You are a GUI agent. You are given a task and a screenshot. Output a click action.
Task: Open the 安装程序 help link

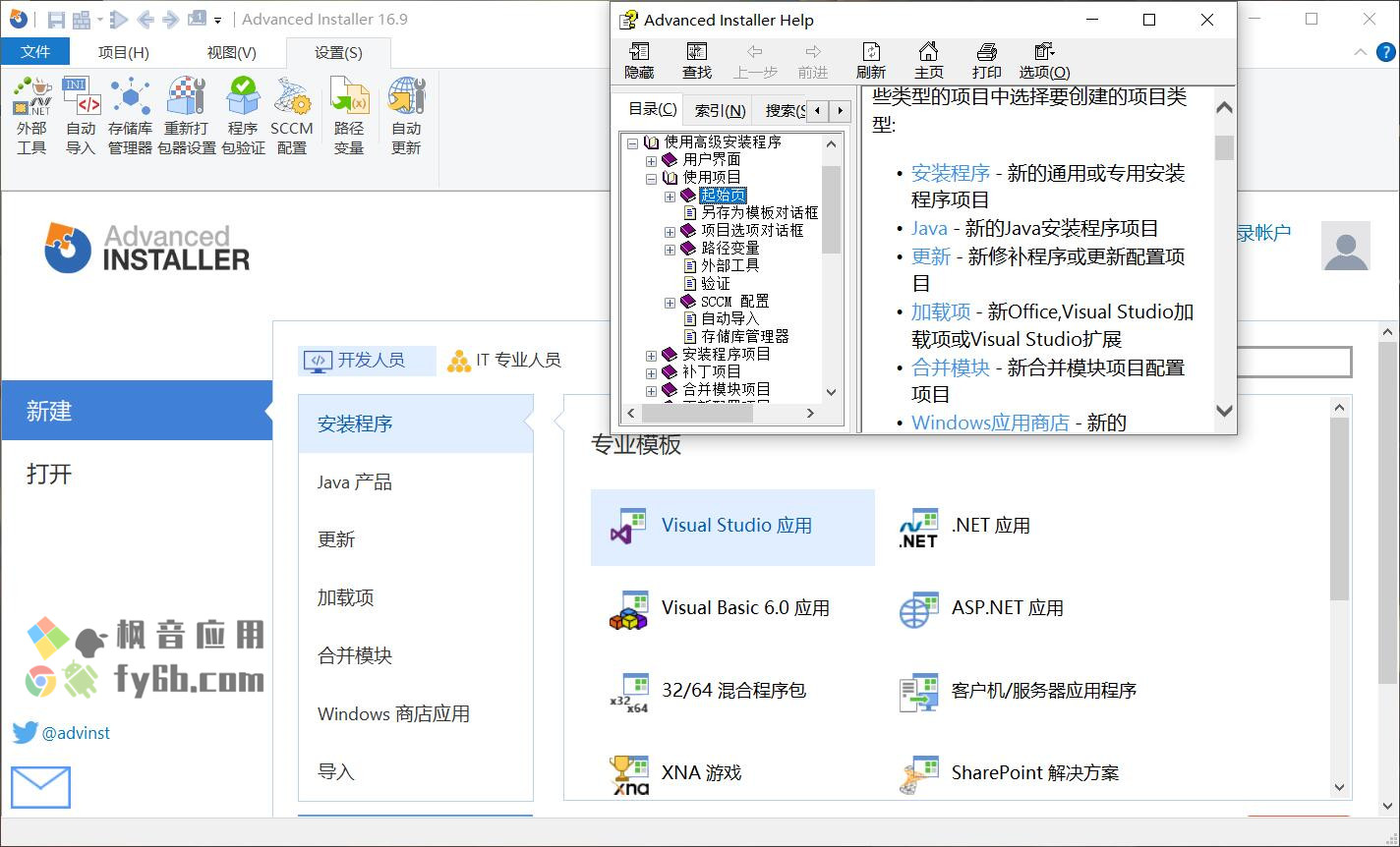pos(951,173)
